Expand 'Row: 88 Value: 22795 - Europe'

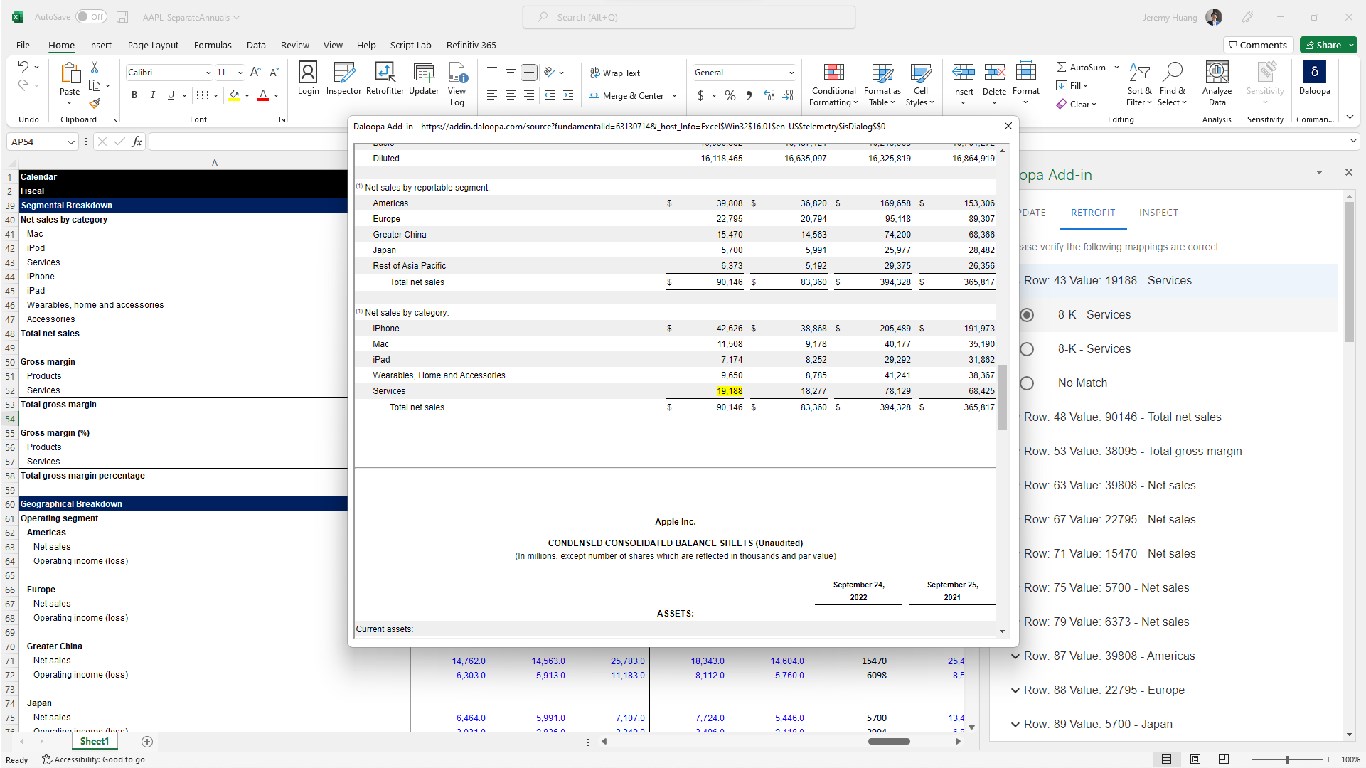(1015, 690)
